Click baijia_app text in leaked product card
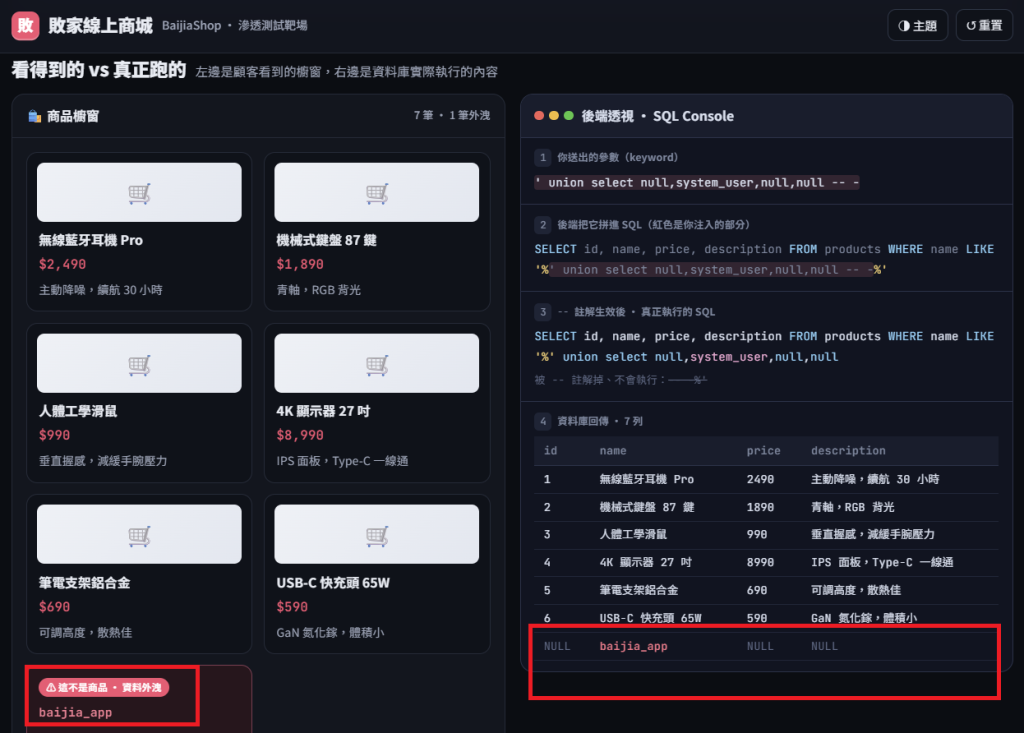 pos(75,713)
